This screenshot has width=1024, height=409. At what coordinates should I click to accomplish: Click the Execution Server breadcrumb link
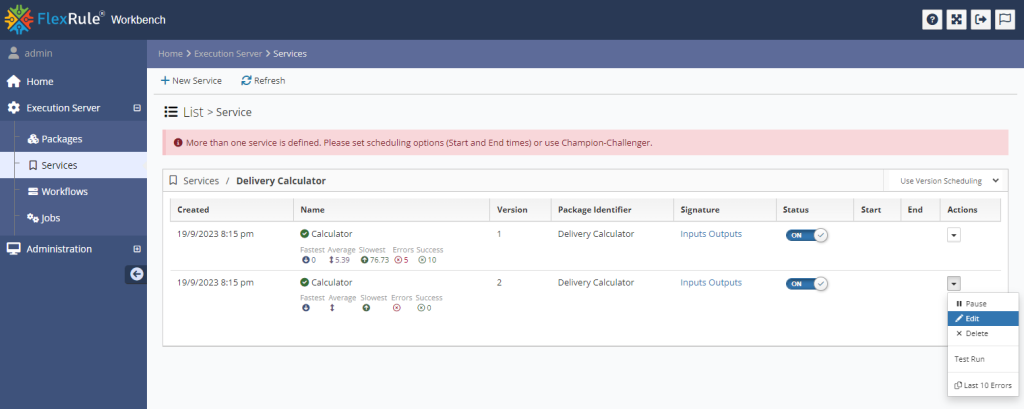tap(228, 54)
